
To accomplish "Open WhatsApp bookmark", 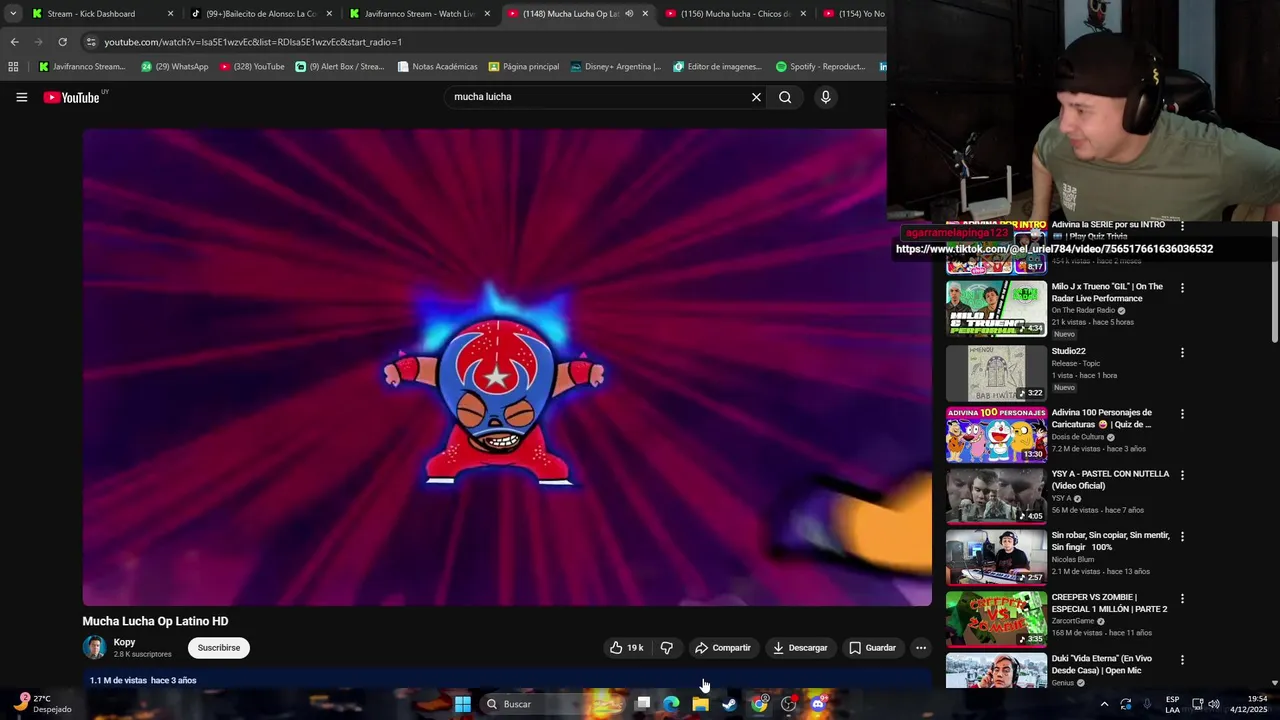I will pyautogui.click(x=174, y=67).
